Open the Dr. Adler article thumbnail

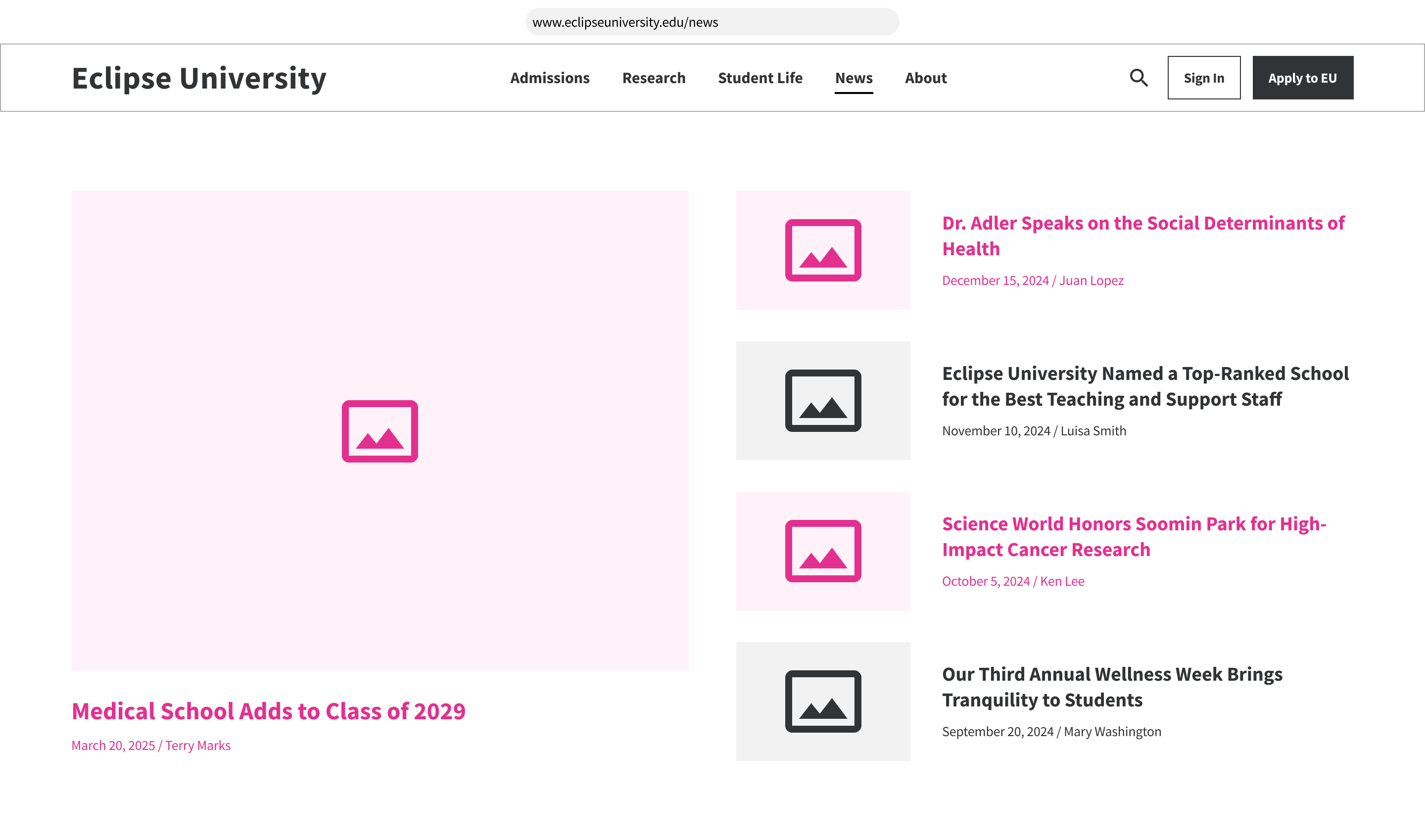(x=823, y=250)
